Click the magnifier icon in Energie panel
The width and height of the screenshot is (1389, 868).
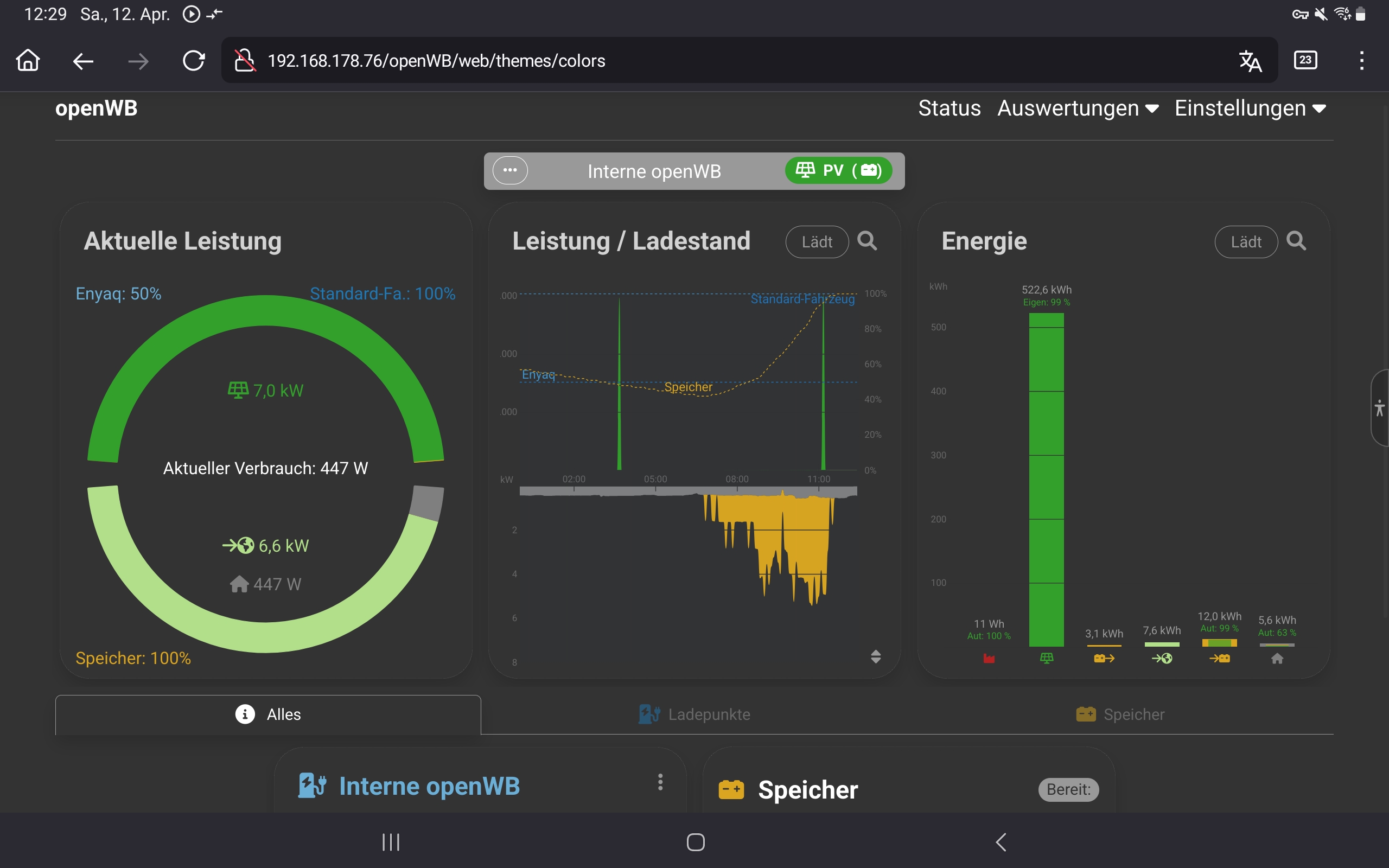click(1296, 241)
